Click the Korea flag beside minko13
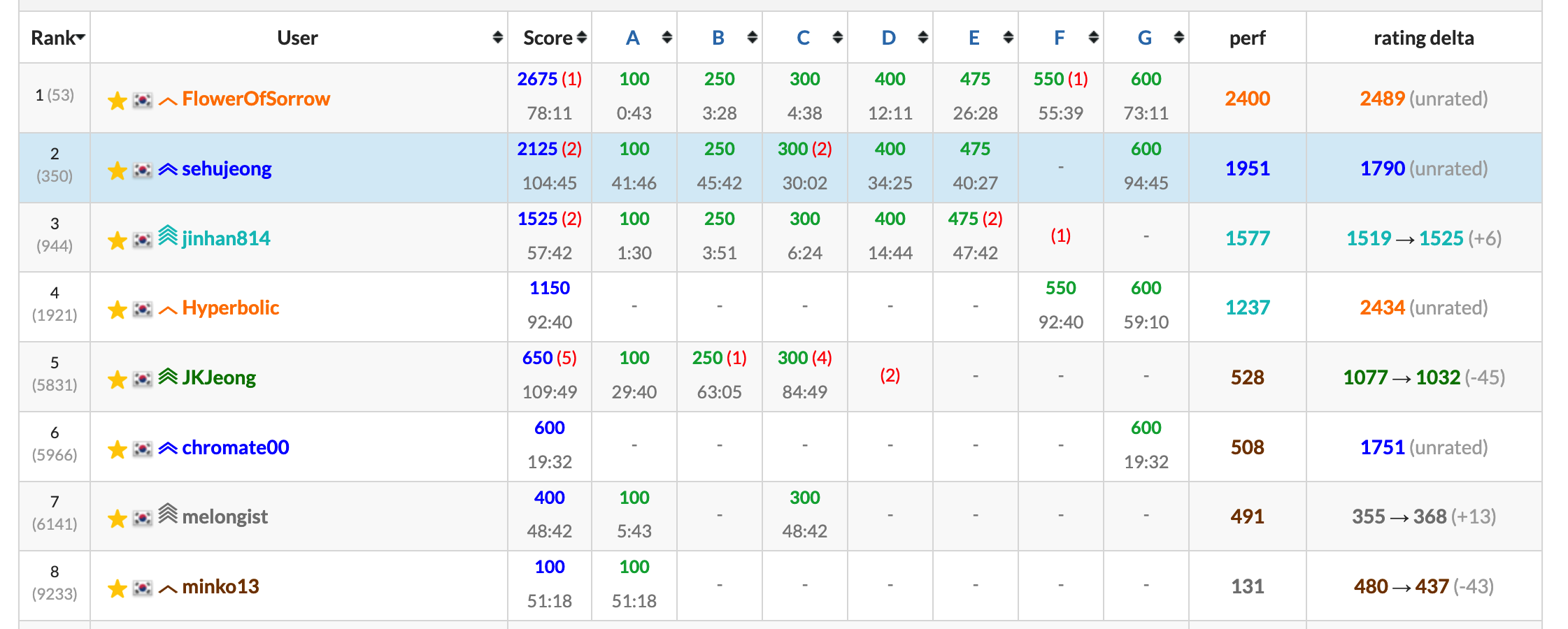1568x629 pixels. point(143,588)
